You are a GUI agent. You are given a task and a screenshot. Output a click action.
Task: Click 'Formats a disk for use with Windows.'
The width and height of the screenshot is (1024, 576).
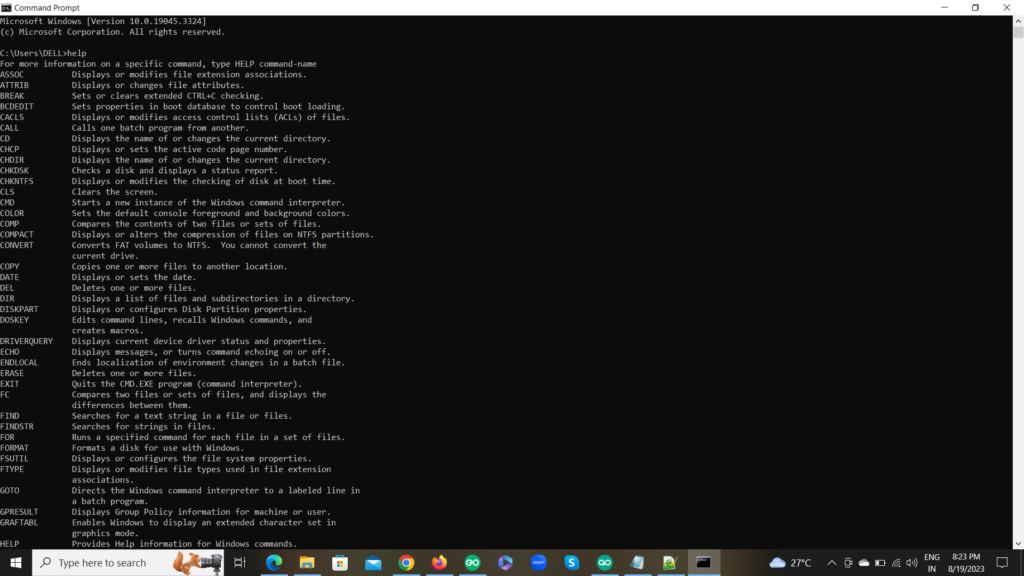point(158,448)
